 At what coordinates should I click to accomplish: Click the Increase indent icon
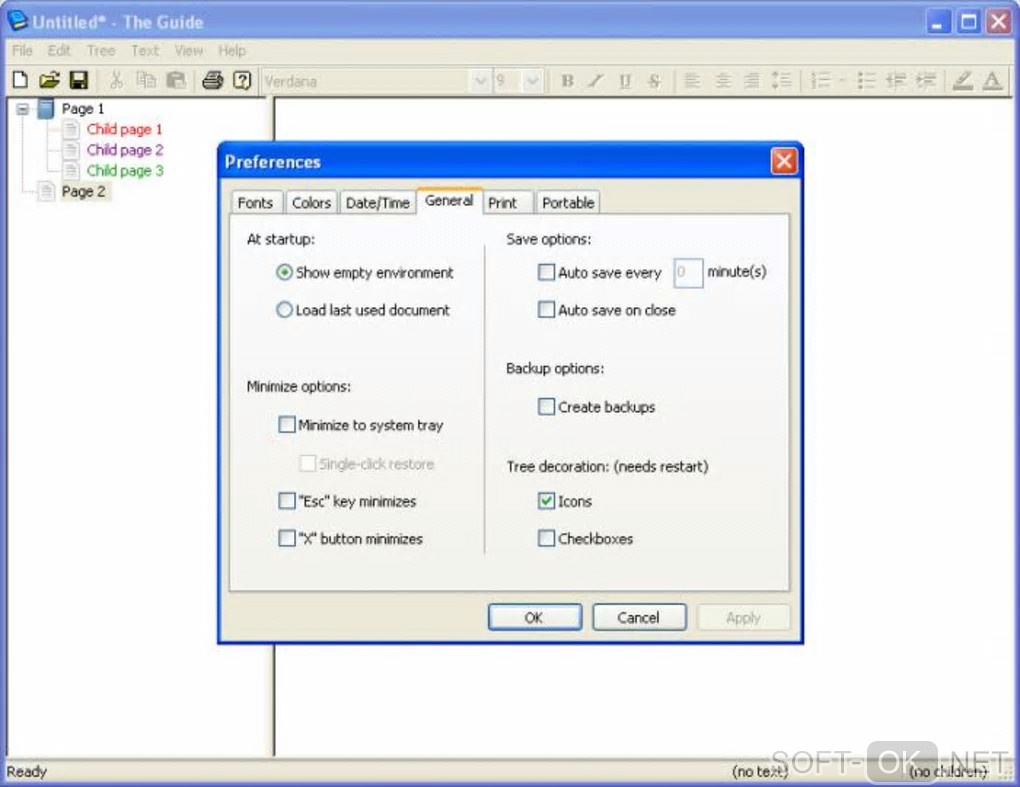coord(925,81)
